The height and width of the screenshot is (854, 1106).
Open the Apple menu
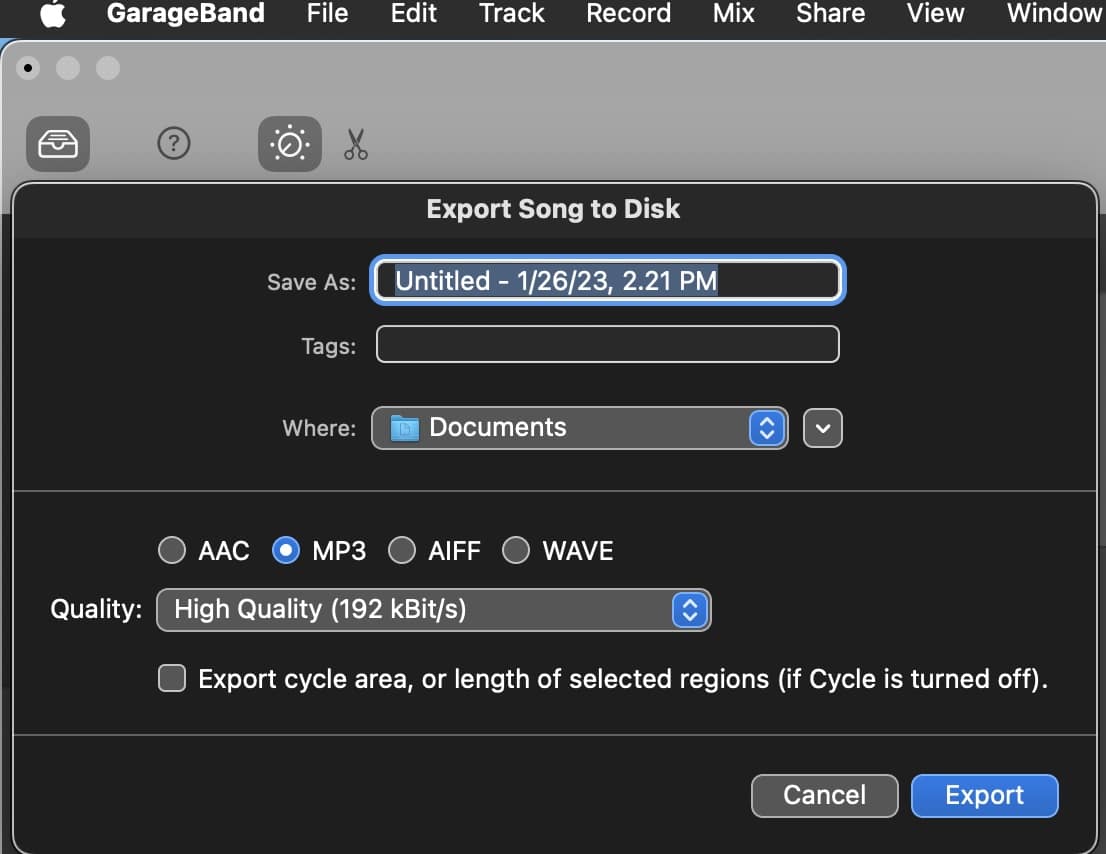(x=51, y=14)
